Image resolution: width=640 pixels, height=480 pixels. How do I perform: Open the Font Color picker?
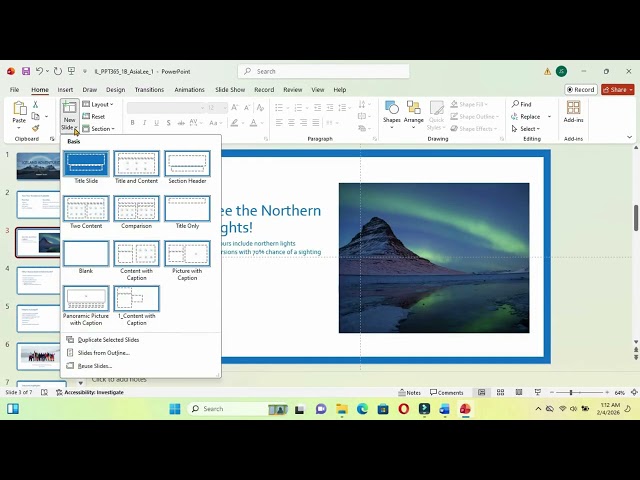click(253, 122)
